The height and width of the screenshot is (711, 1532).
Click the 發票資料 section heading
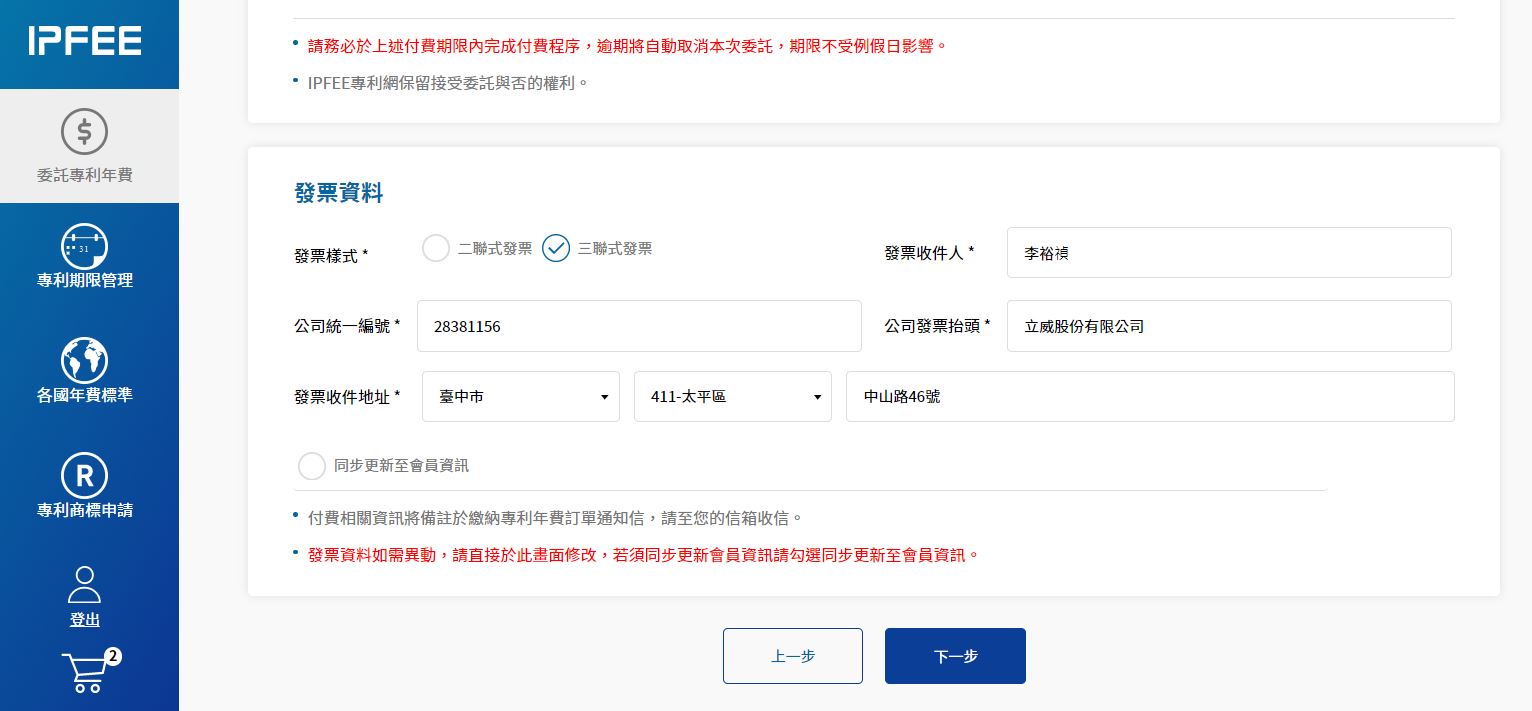tap(339, 193)
